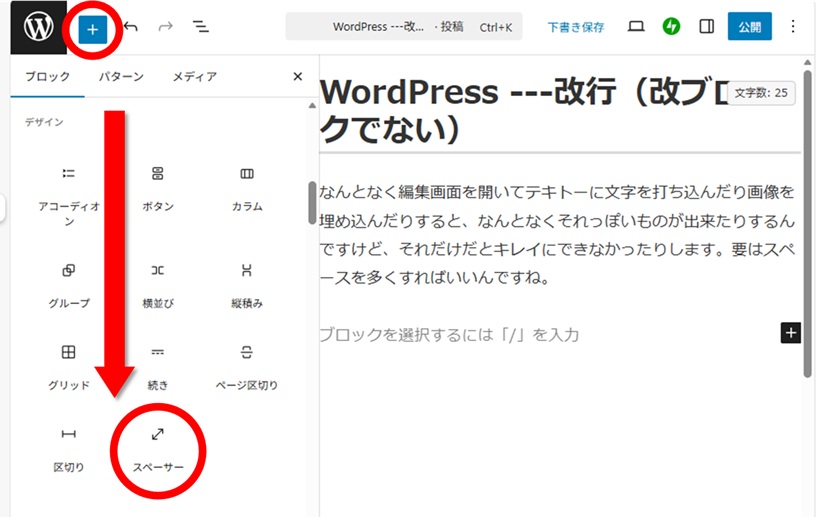Viewport: 816px width, 517px height.
Task: Close the block inserter panel
Action: [297, 77]
